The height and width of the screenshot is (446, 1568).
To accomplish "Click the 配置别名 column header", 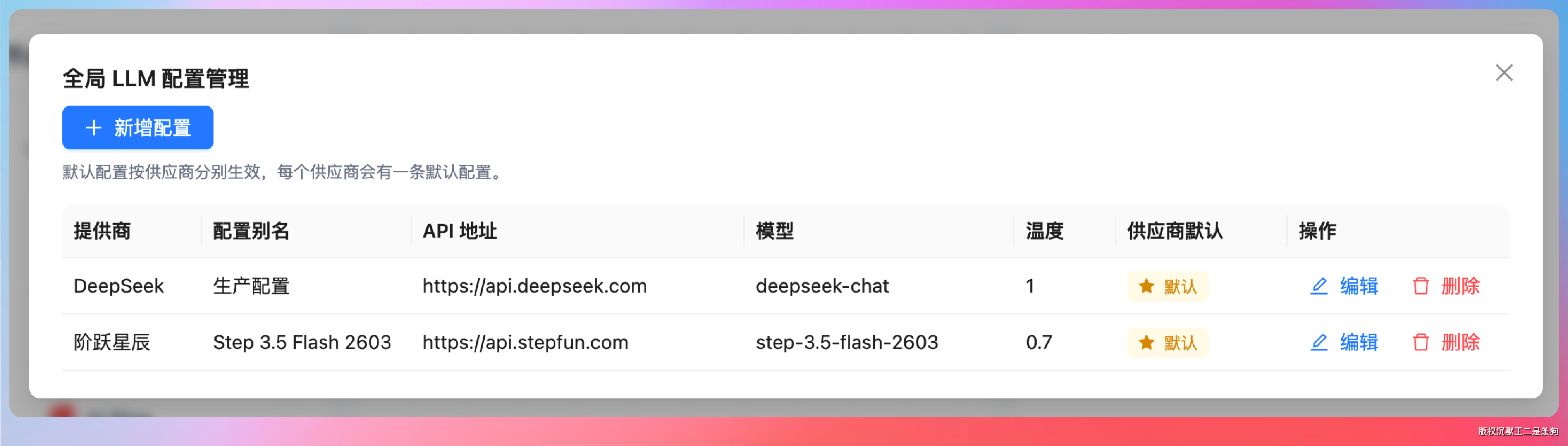I will [x=251, y=231].
